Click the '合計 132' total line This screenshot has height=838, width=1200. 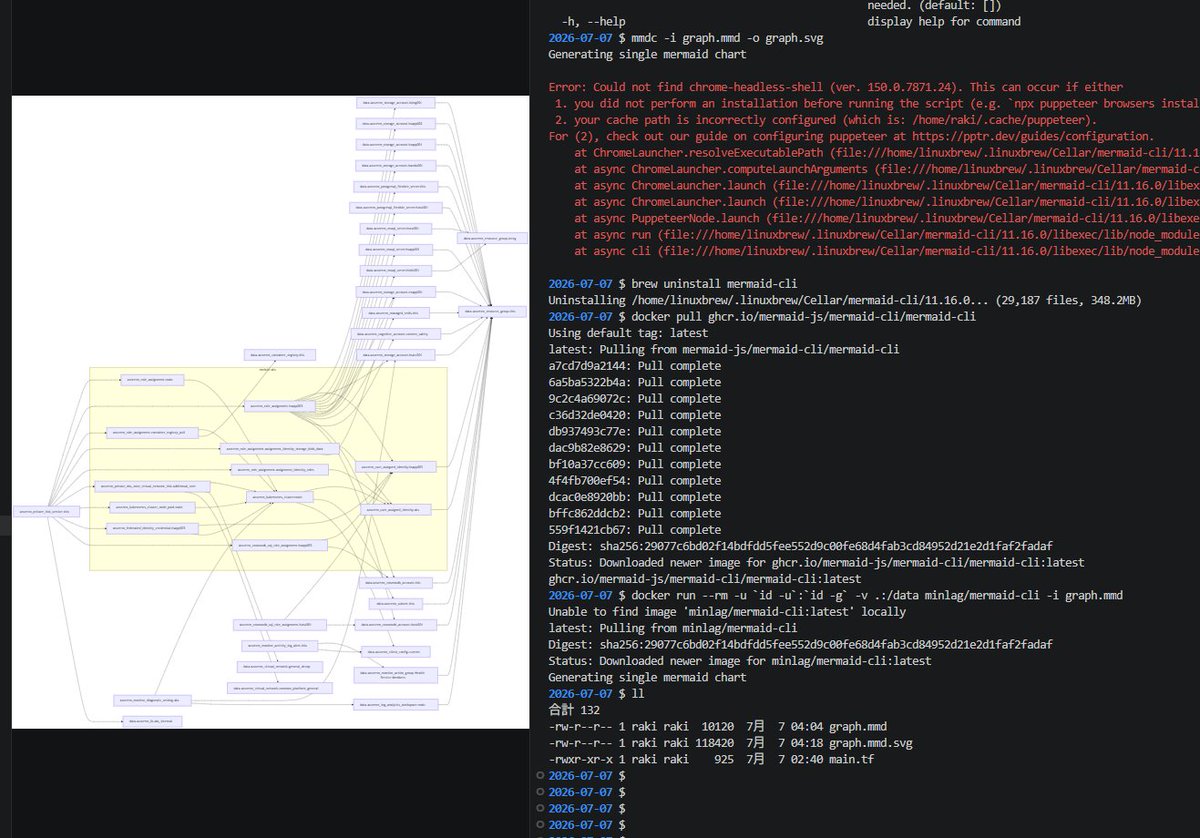[x=574, y=710]
